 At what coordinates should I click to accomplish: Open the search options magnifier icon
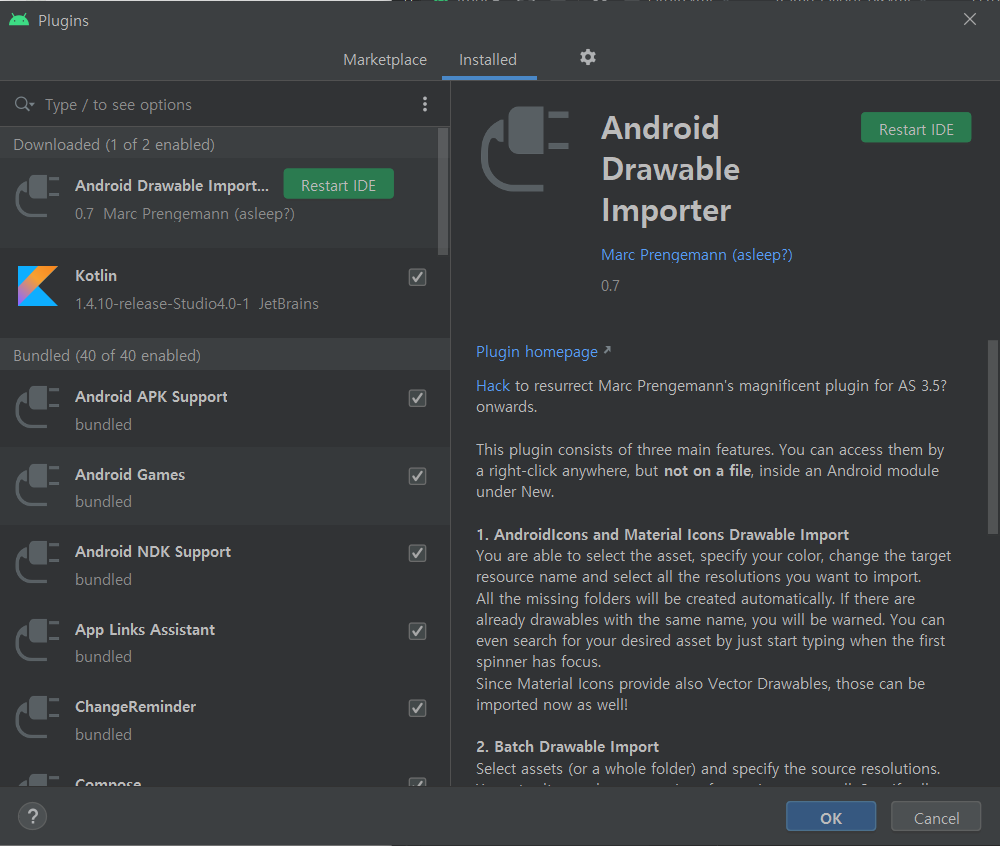24,104
